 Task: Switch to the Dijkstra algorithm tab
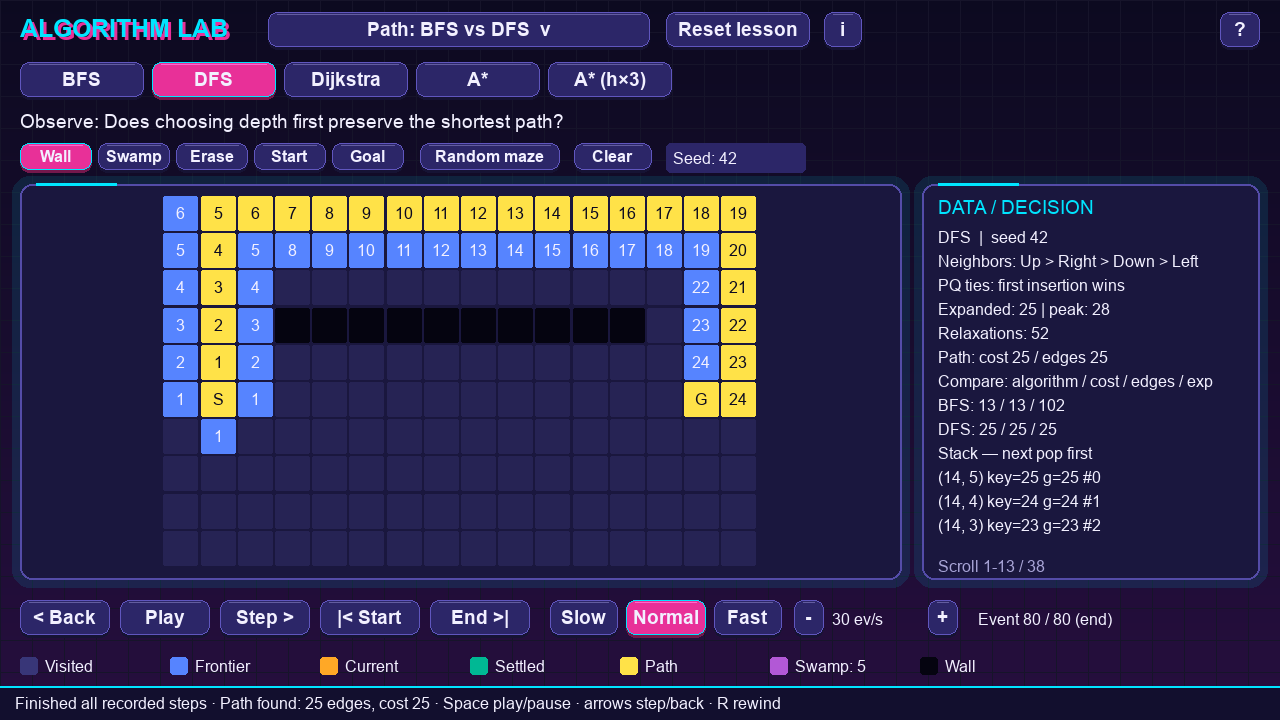(x=346, y=80)
